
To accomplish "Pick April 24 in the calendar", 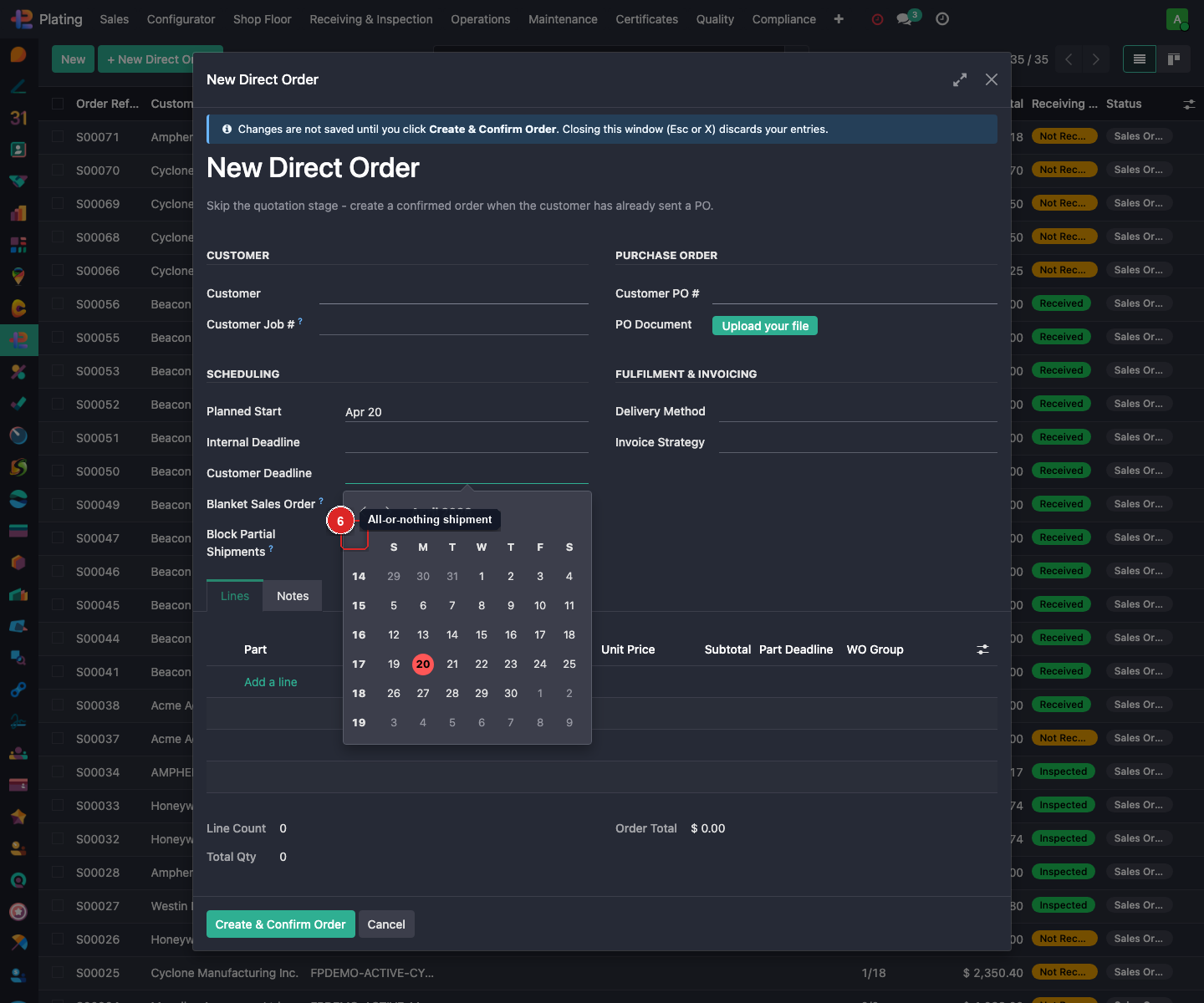I will coord(540,664).
